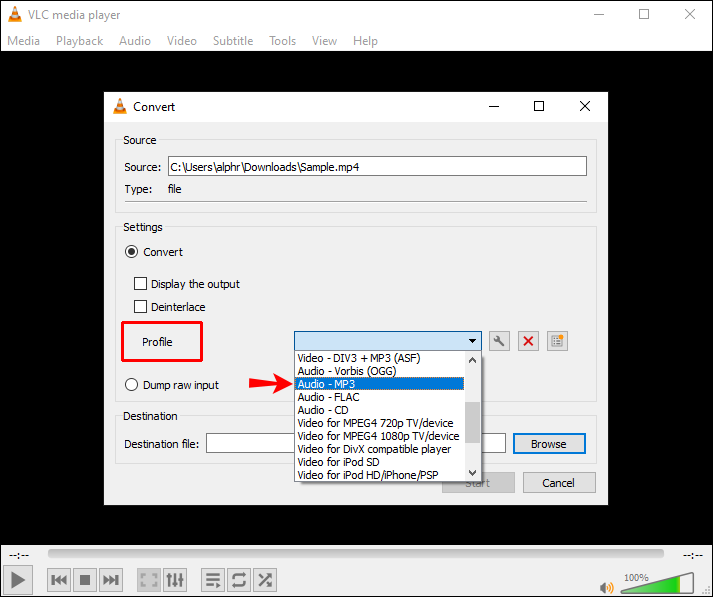713x597 pixels.
Task: Open the Audio menu
Action: [135, 41]
